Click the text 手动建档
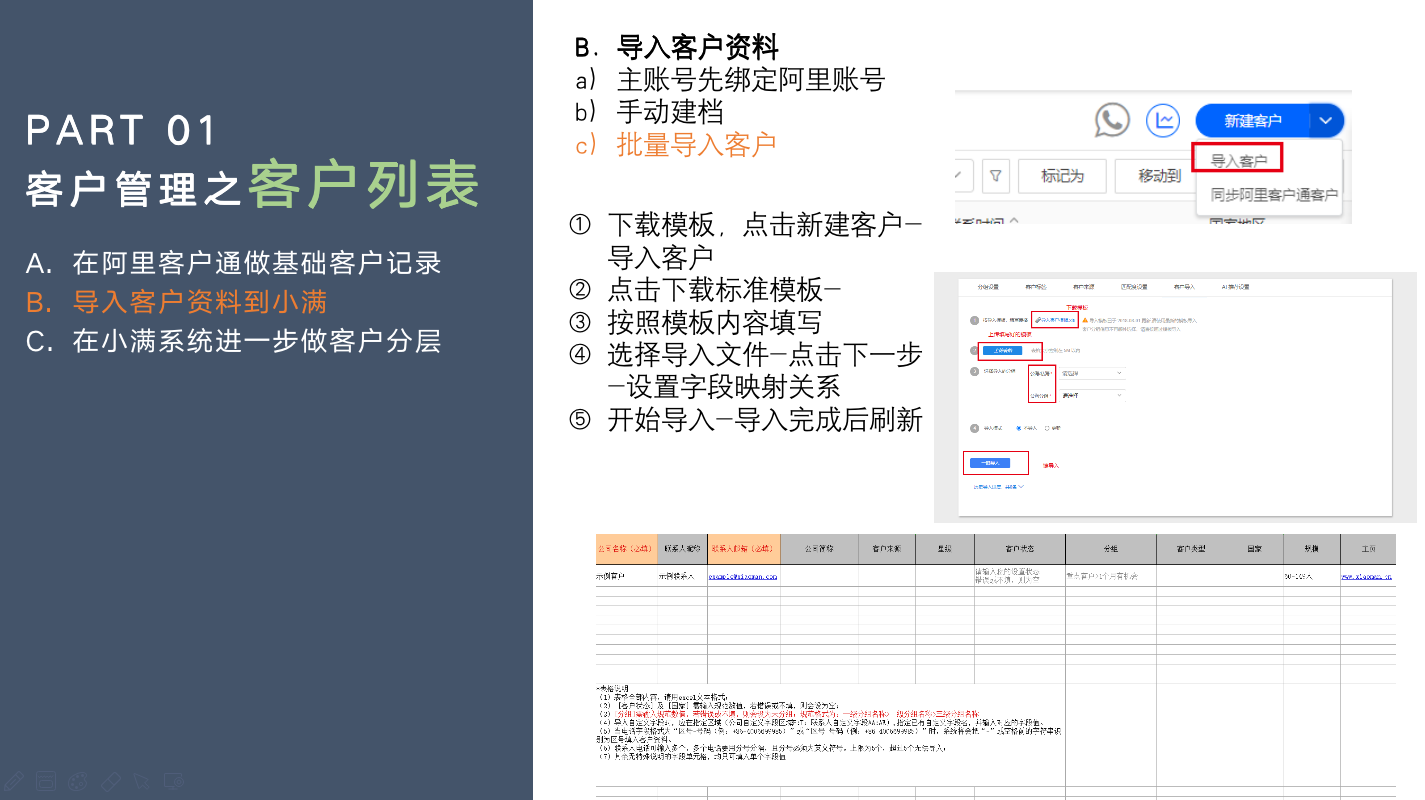 click(670, 111)
